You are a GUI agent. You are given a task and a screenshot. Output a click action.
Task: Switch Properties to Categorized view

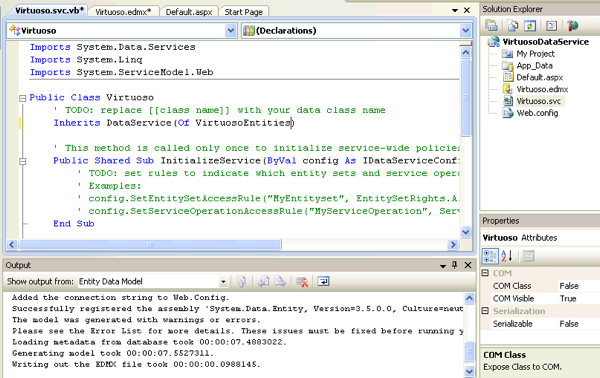tap(490, 256)
